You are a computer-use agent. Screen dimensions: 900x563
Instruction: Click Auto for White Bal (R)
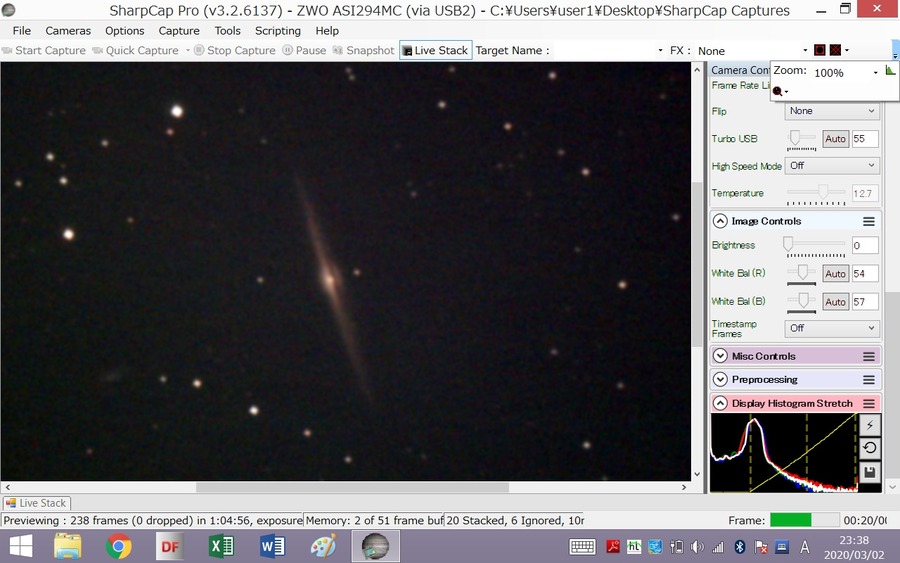835,274
